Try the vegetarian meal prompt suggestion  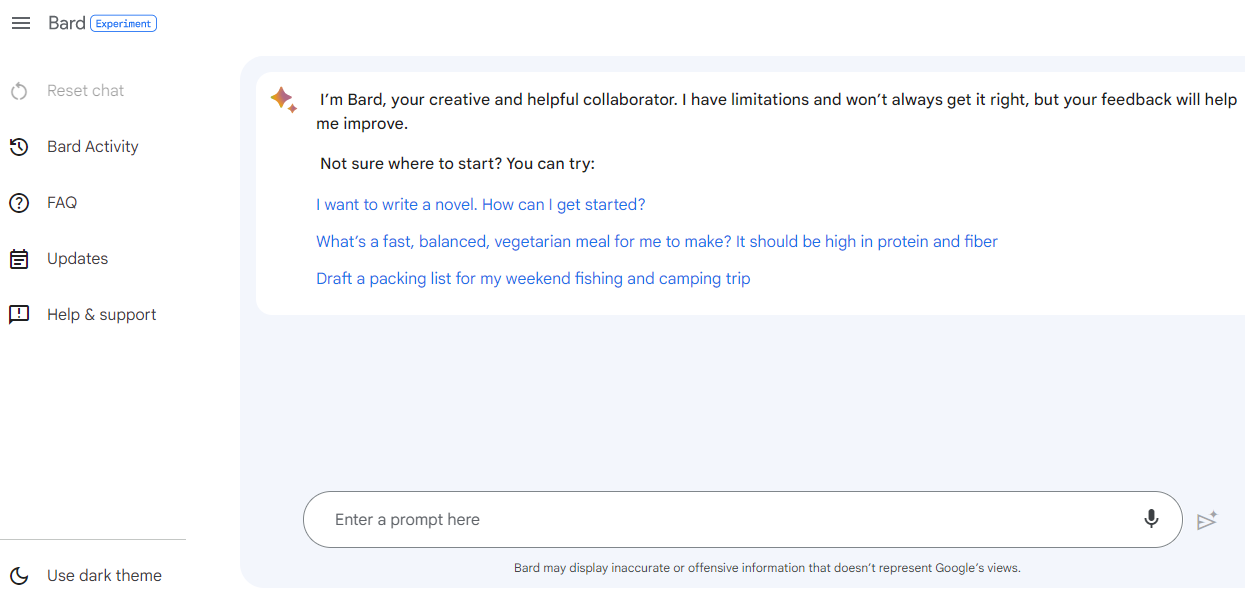(657, 241)
